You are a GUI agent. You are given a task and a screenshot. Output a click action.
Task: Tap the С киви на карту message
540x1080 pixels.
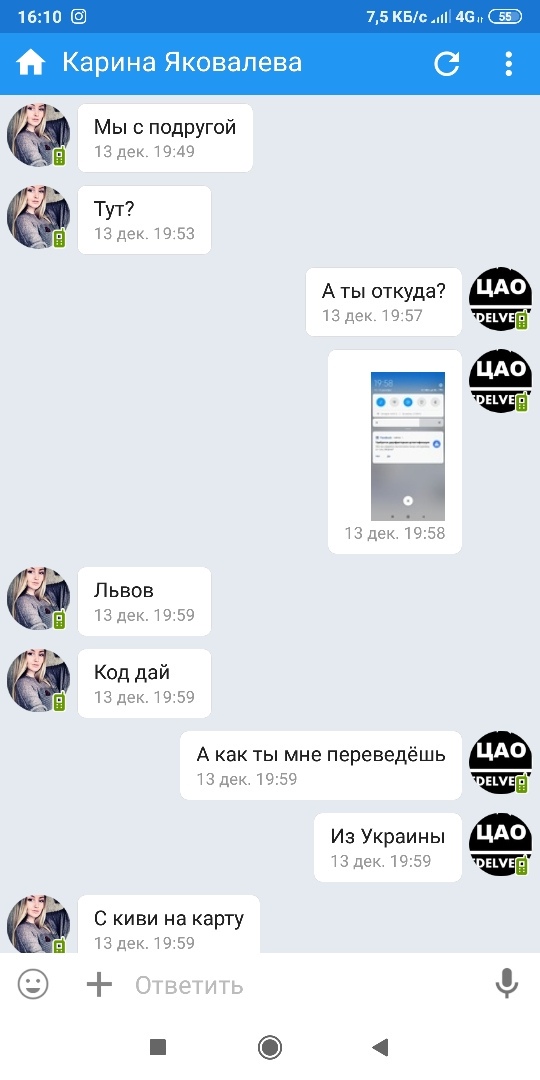click(169, 924)
